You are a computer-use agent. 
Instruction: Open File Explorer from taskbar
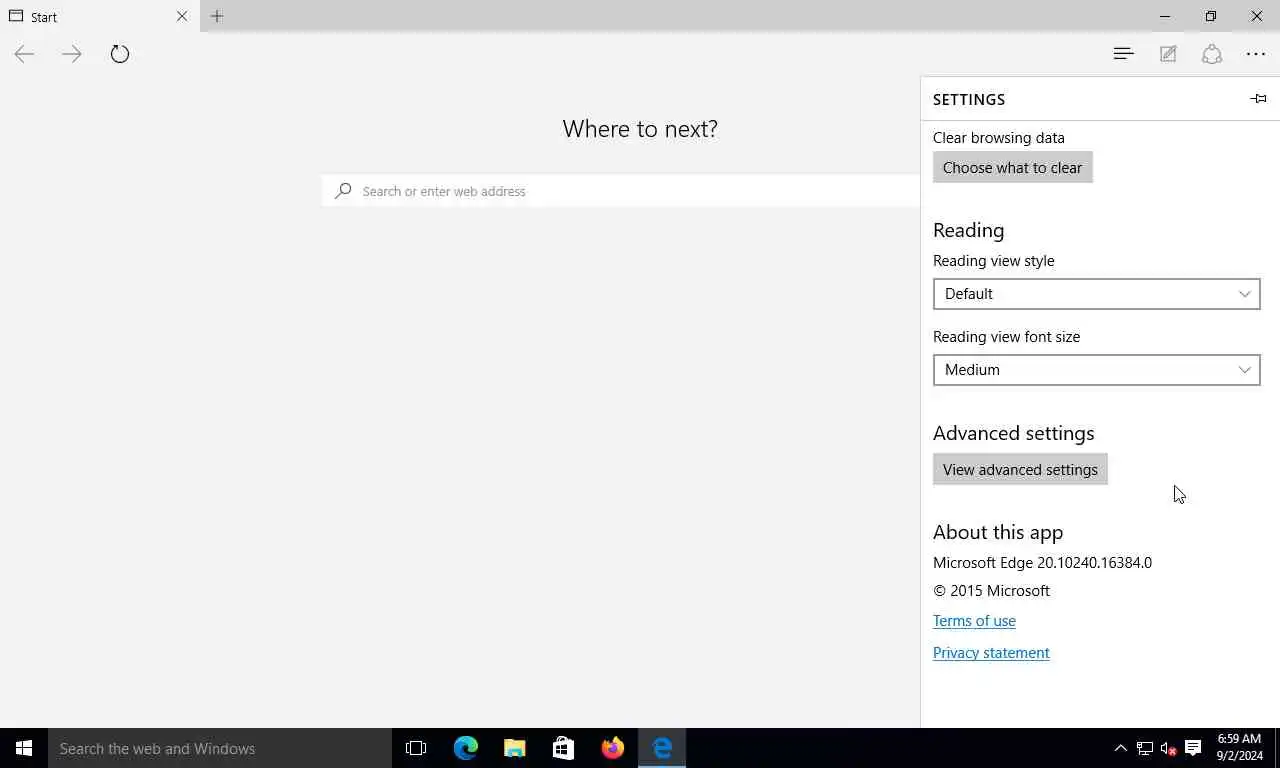coord(514,748)
